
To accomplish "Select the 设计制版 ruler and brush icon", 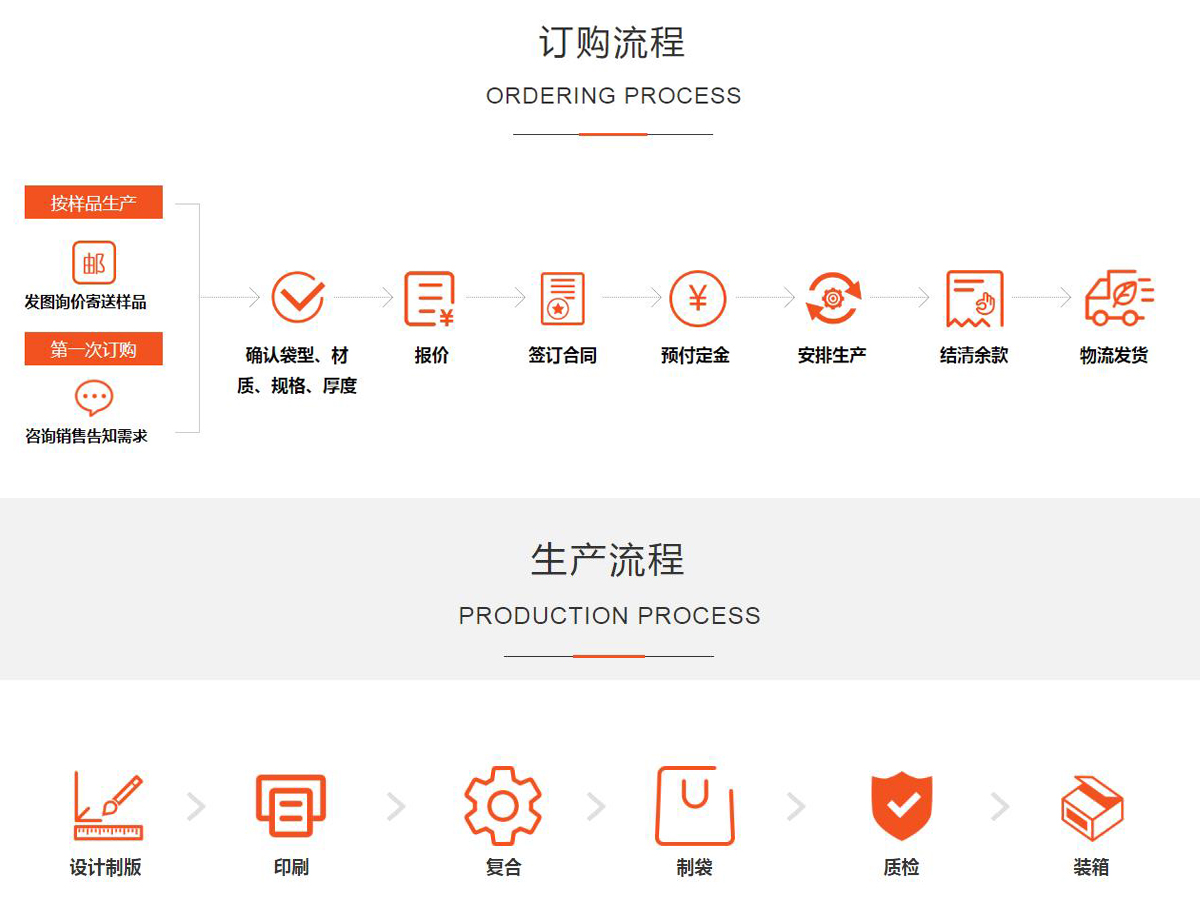I will pos(107,806).
